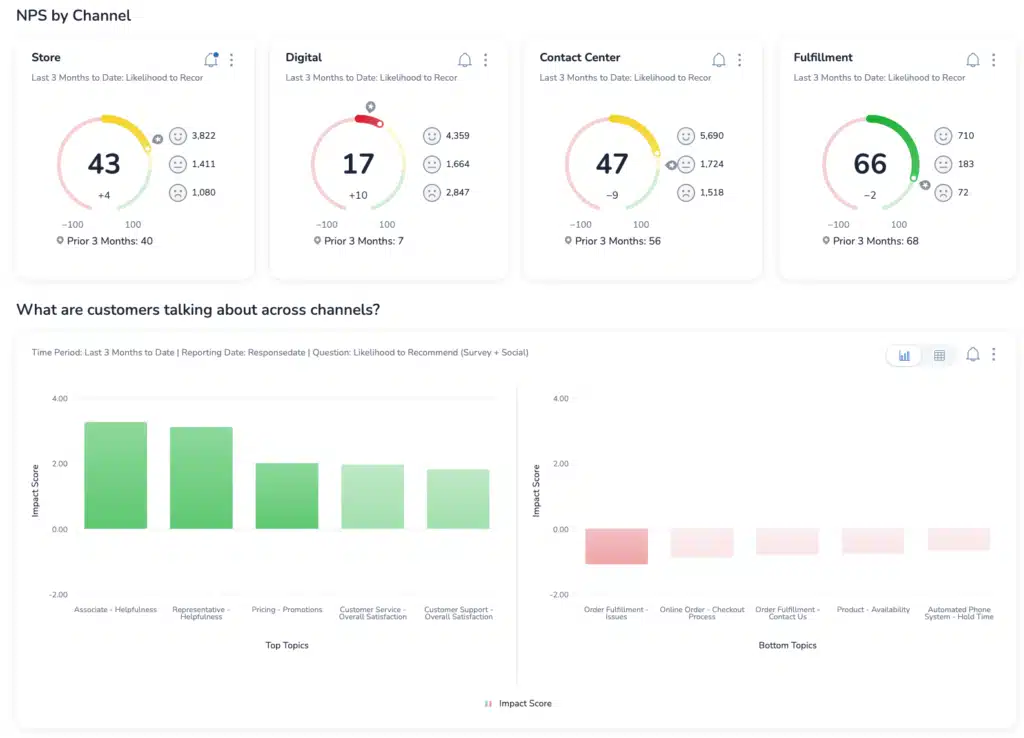The height and width of the screenshot is (738, 1024).
Task: Click the Prior 3 Months: 40 link
Action: click(x=104, y=240)
